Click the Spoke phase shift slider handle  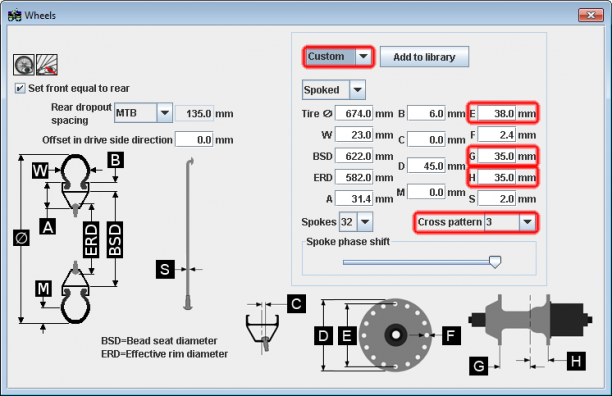[x=495, y=262]
